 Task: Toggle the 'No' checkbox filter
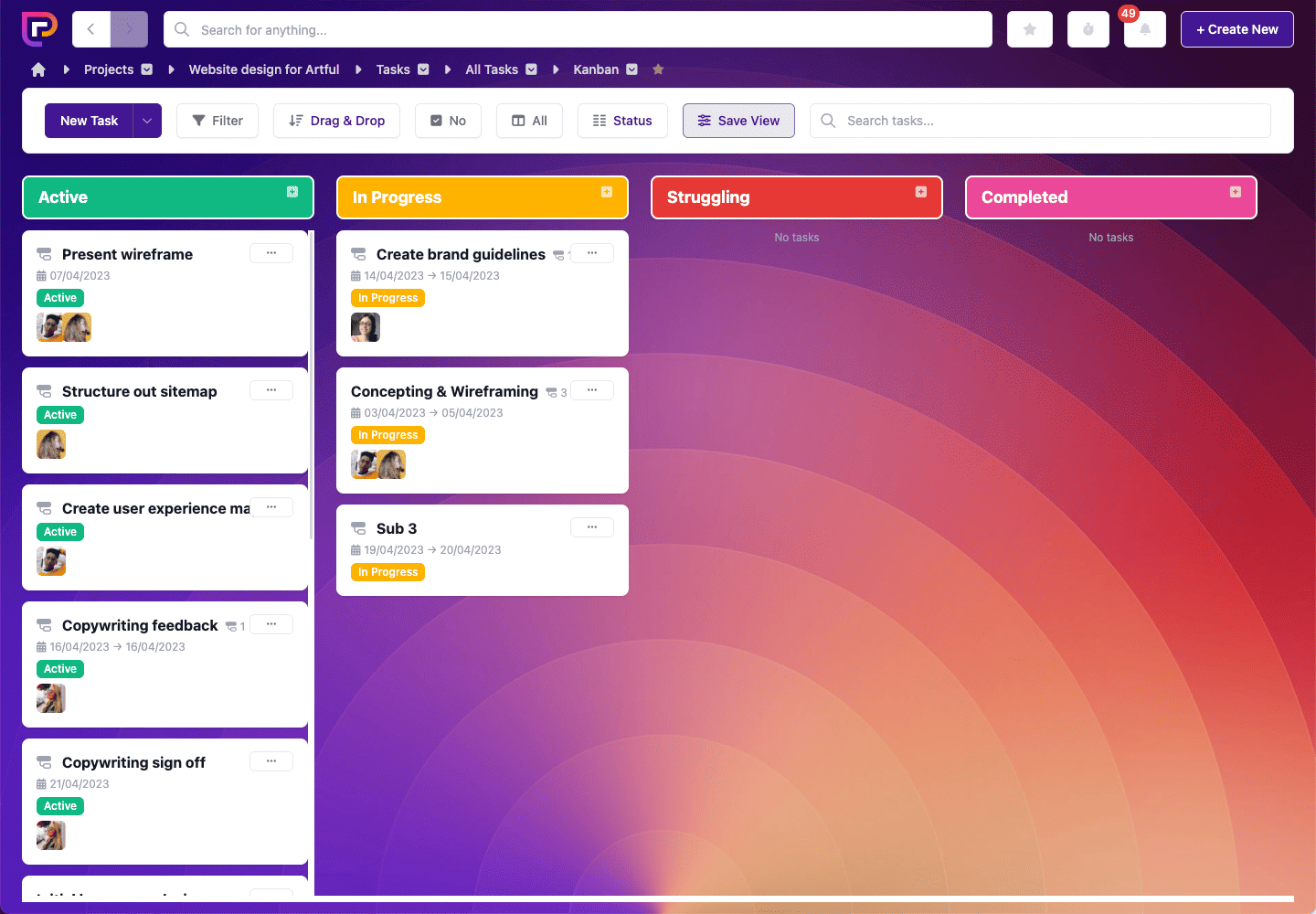pos(448,120)
